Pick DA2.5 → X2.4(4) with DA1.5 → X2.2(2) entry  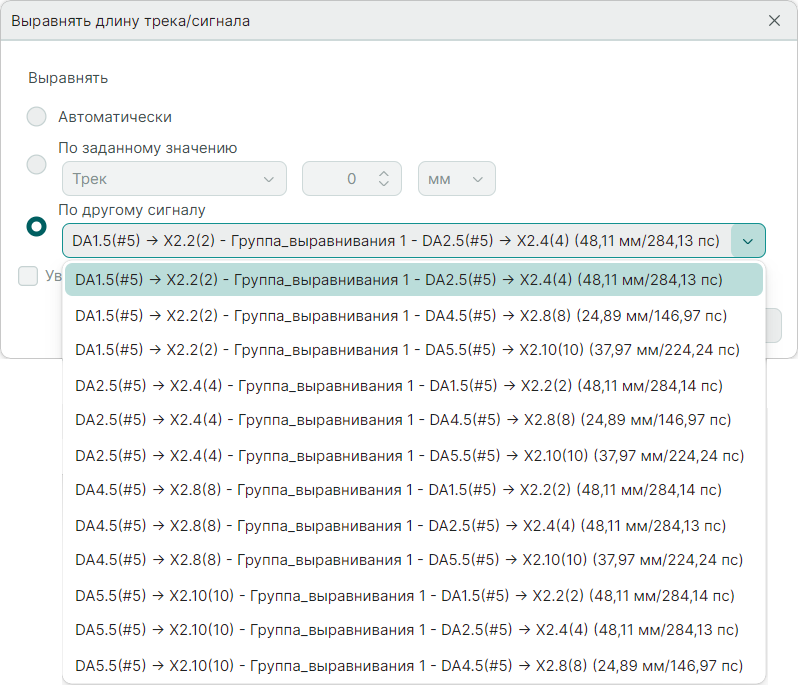point(398,386)
